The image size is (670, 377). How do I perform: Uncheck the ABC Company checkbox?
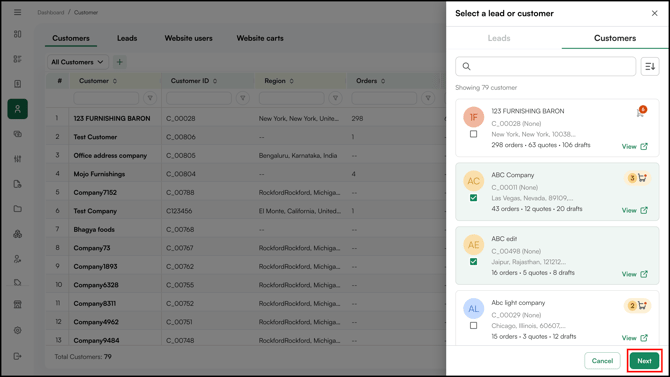pyautogui.click(x=473, y=198)
